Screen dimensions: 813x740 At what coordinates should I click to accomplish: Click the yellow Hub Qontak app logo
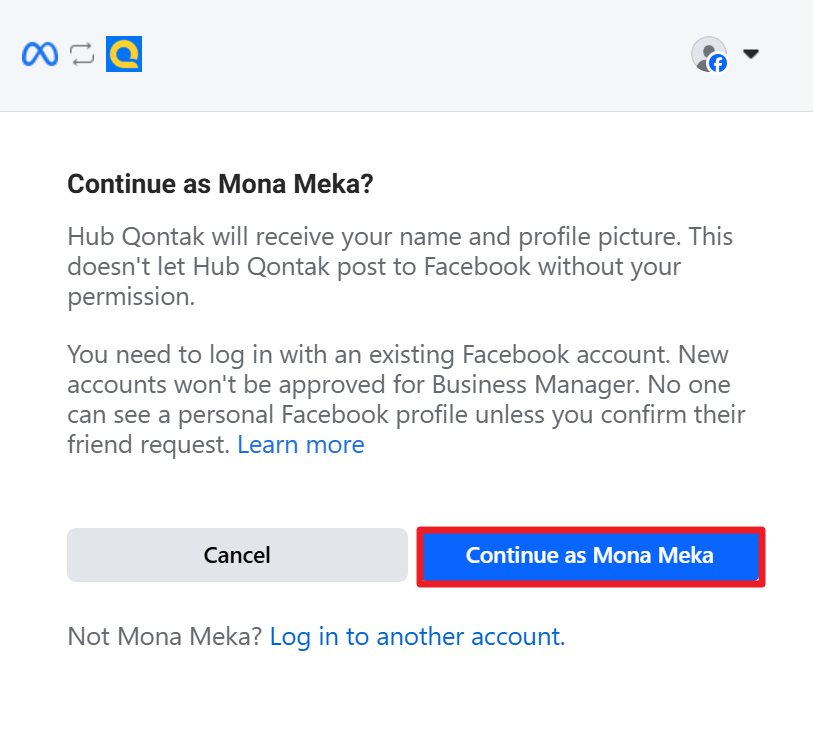pyautogui.click(x=124, y=54)
